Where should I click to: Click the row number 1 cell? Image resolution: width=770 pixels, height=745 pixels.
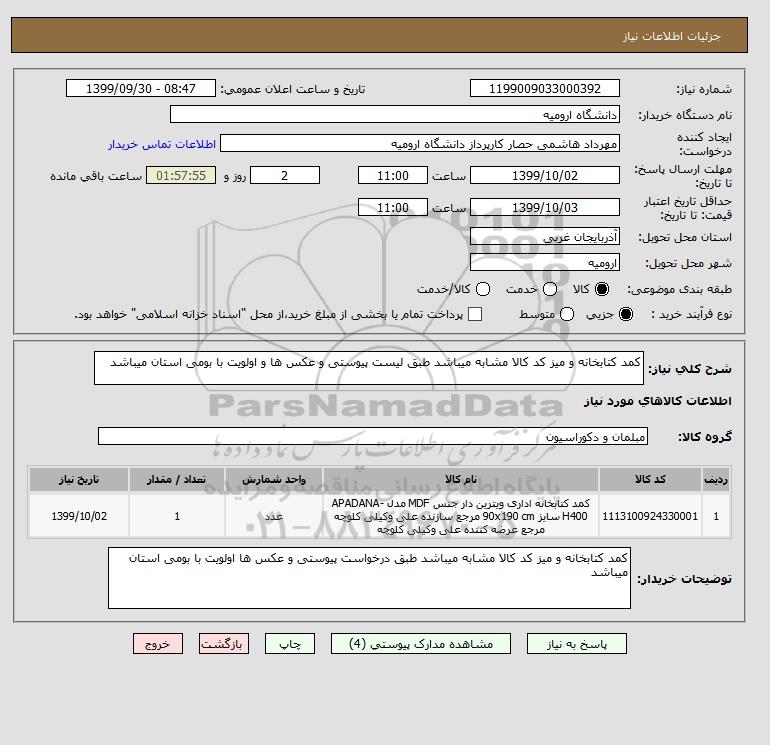[x=716, y=516]
